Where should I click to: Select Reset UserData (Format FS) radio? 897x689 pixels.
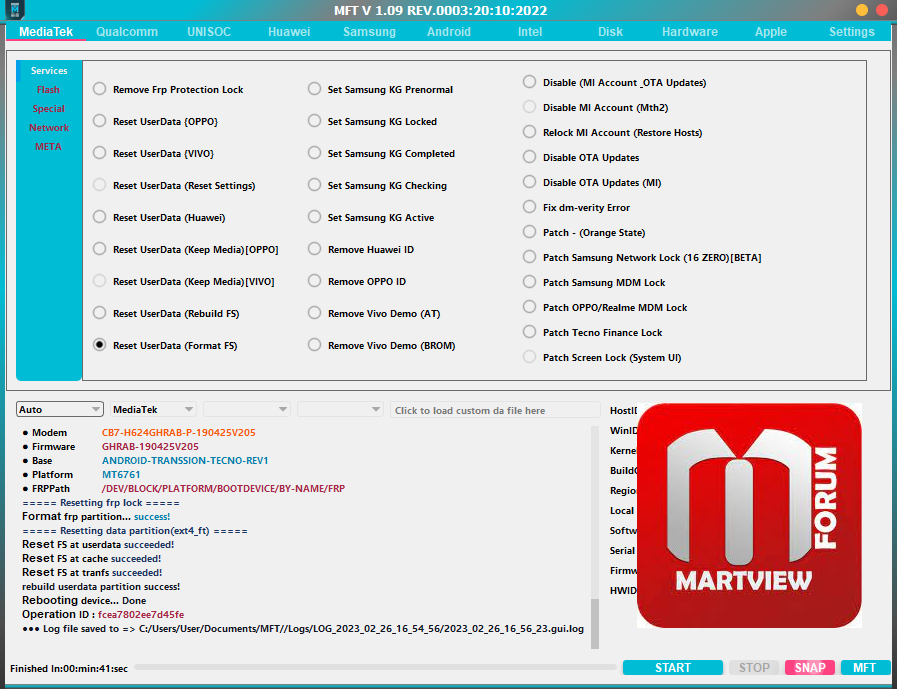coord(165,346)
